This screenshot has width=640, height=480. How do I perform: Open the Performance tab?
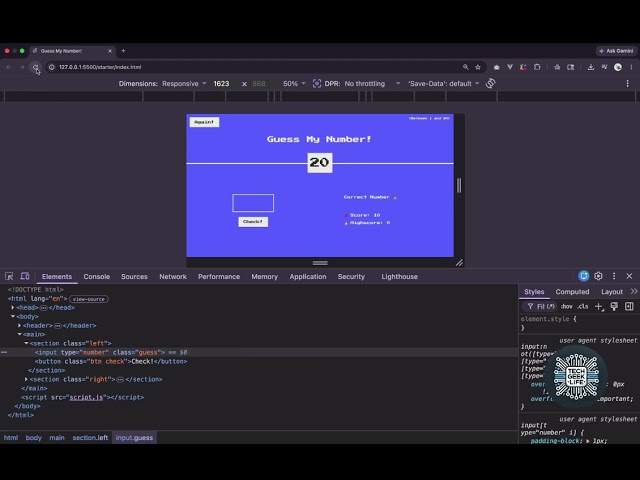[x=219, y=277]
